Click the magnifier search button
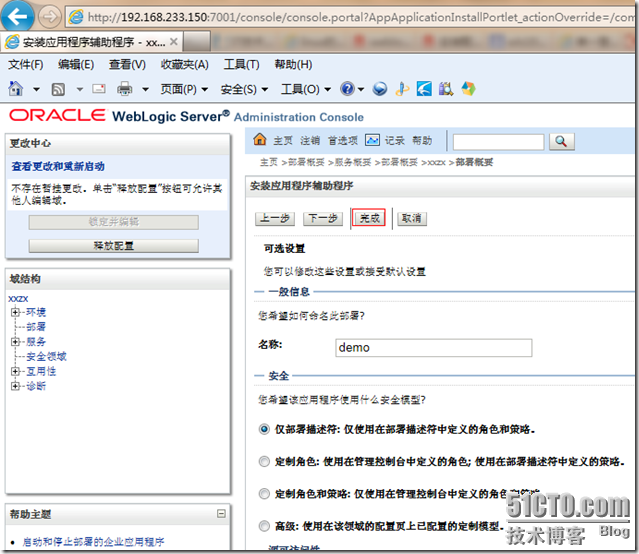The height and width of the screenshot is (554, 639). pos(561,141)
